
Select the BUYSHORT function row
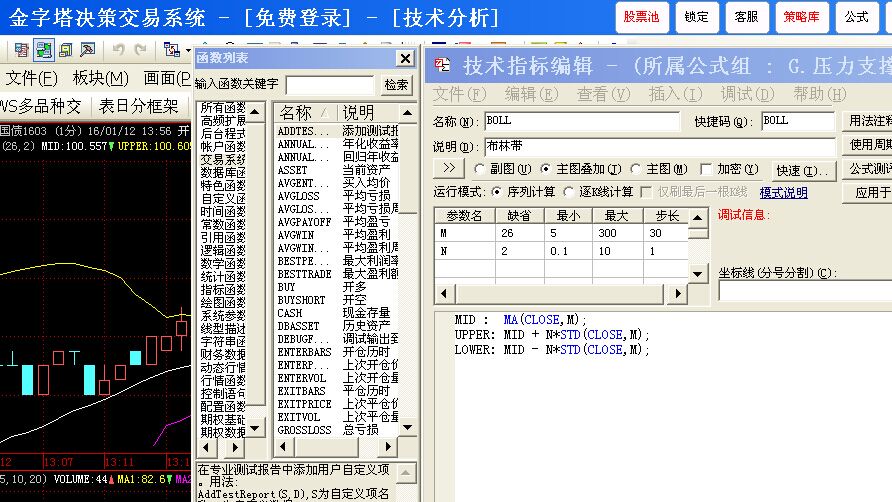coord(337,300)
